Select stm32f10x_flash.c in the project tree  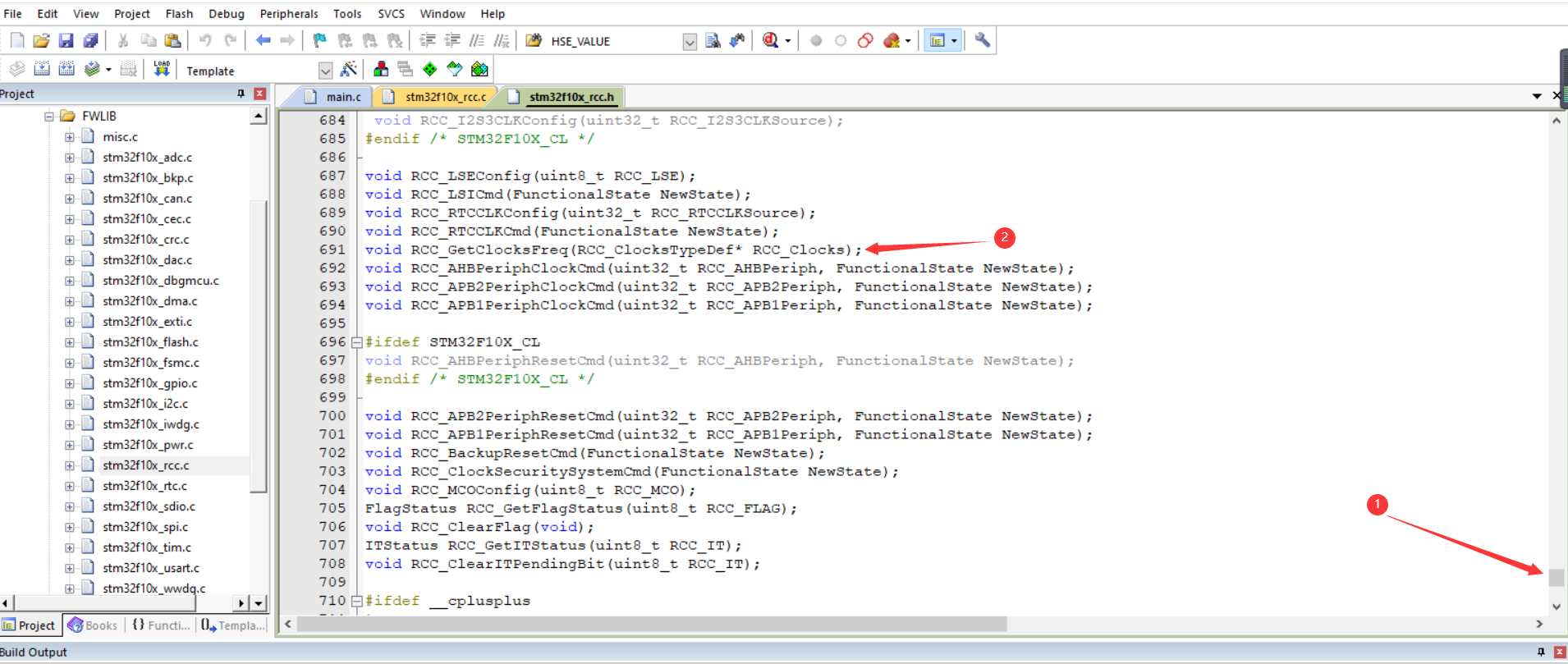pos(150,342)
